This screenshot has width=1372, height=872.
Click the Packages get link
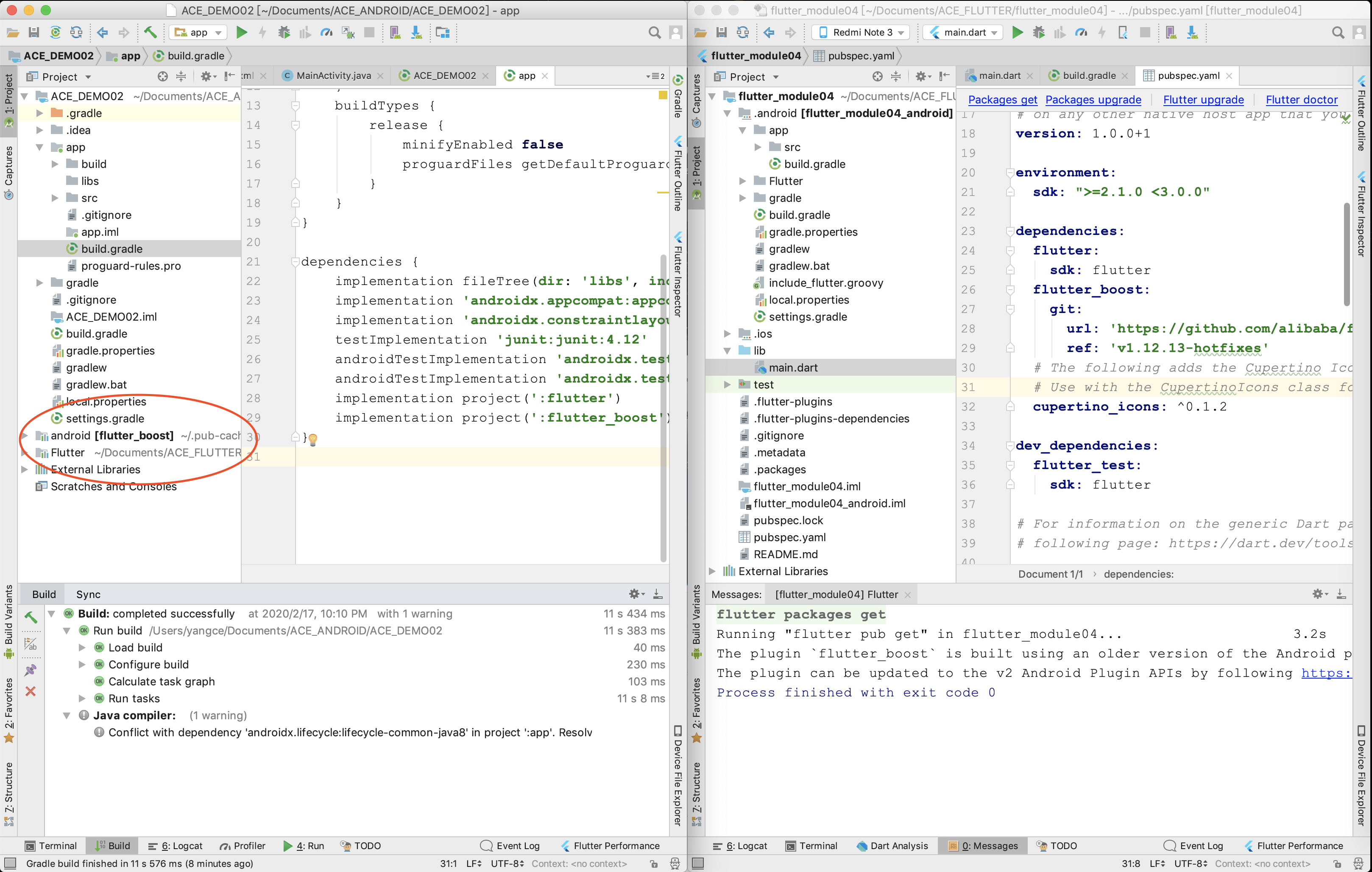pos(1002,100)
